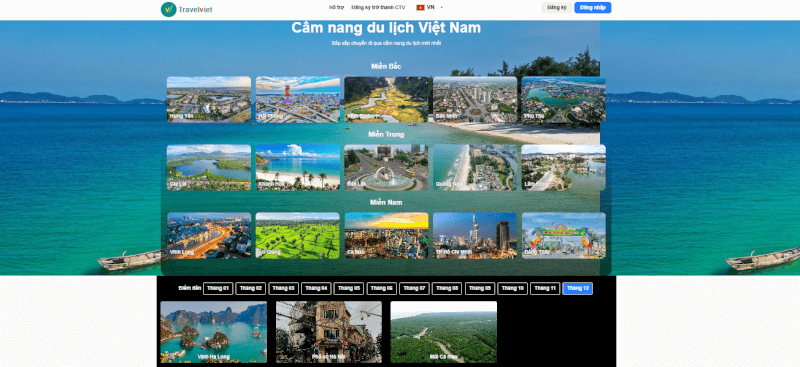Select the Tháng 03 month tab
Viewport: 800px width, 367px height.
click(x=284, y=288)
